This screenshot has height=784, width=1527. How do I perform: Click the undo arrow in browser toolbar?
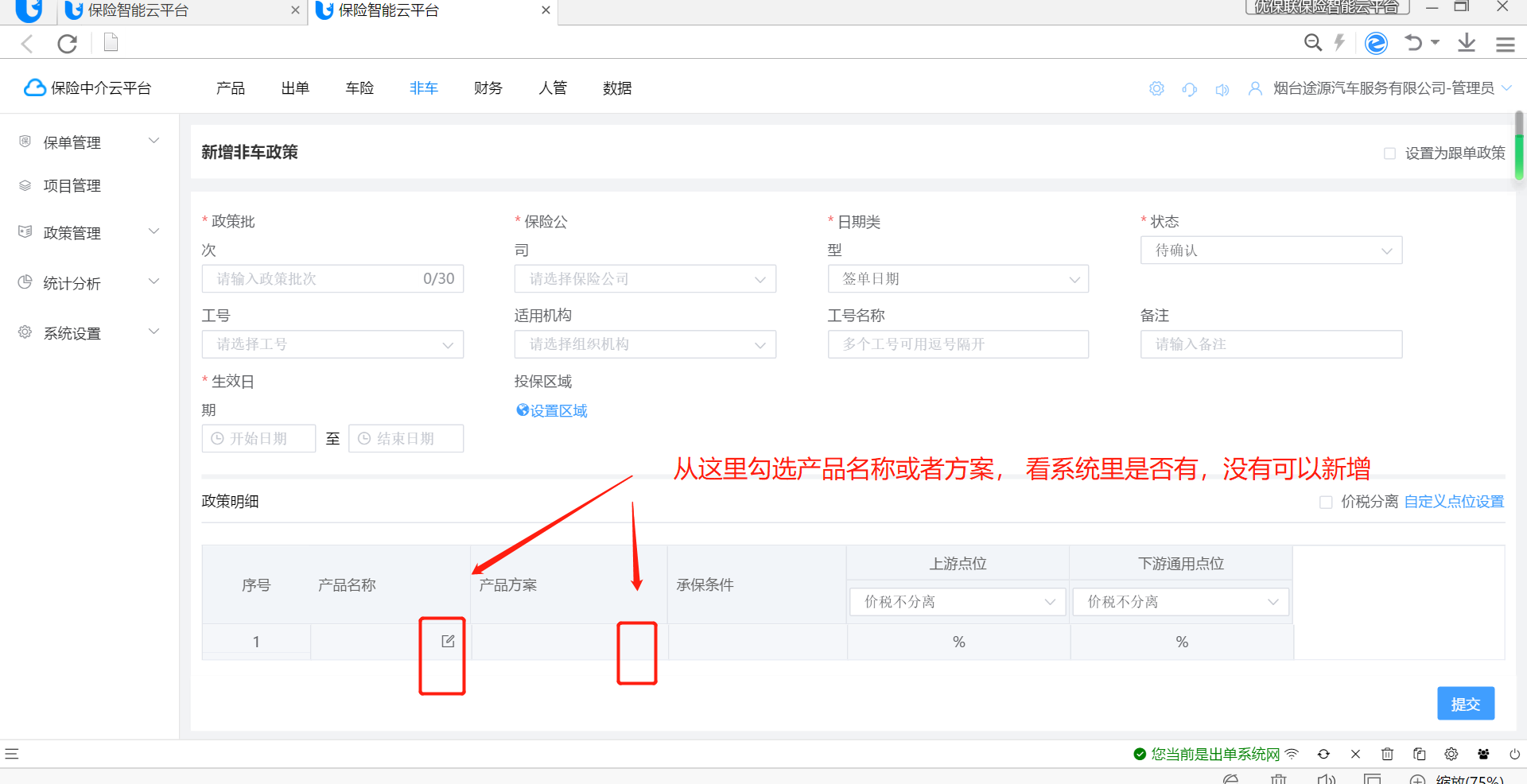[1412, 42]
